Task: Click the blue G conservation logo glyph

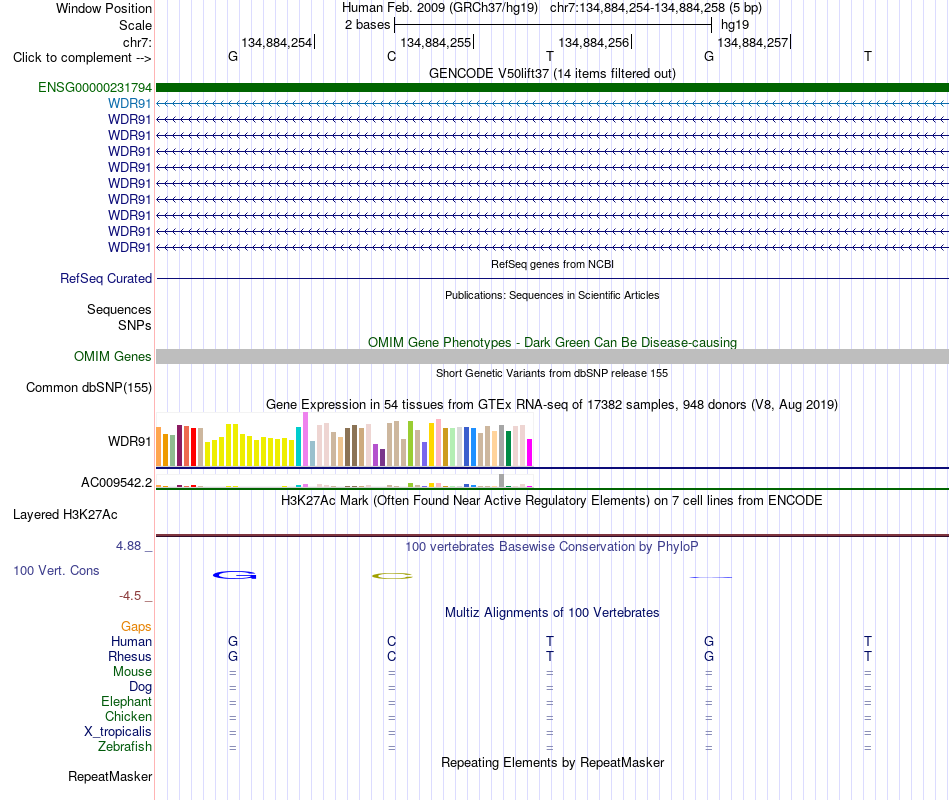Action: [x=234, y=575]
